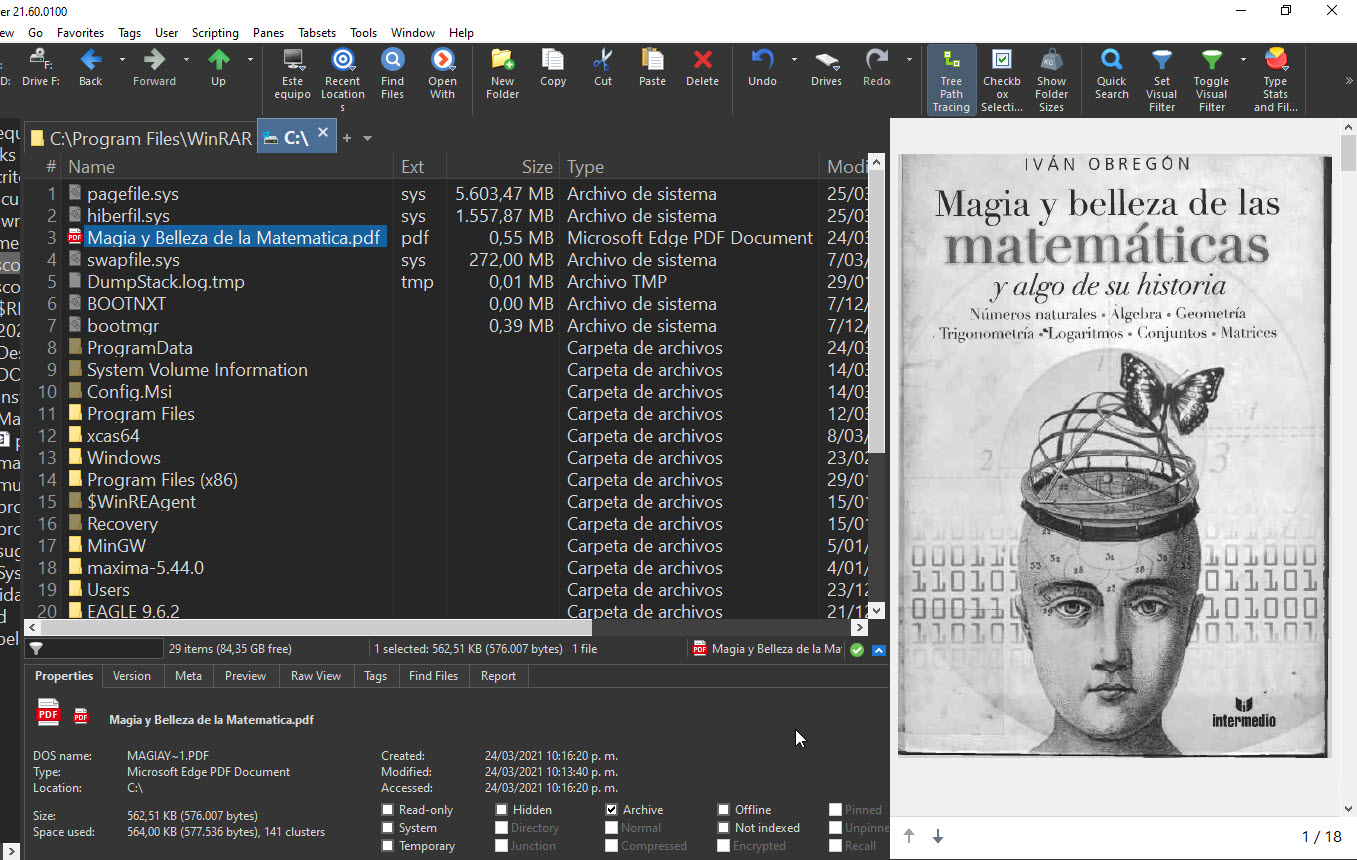This screenshot has height=860, width=1357.
Task: Show Folder Sizes toolbar icon
Action: pos(1051,60)
